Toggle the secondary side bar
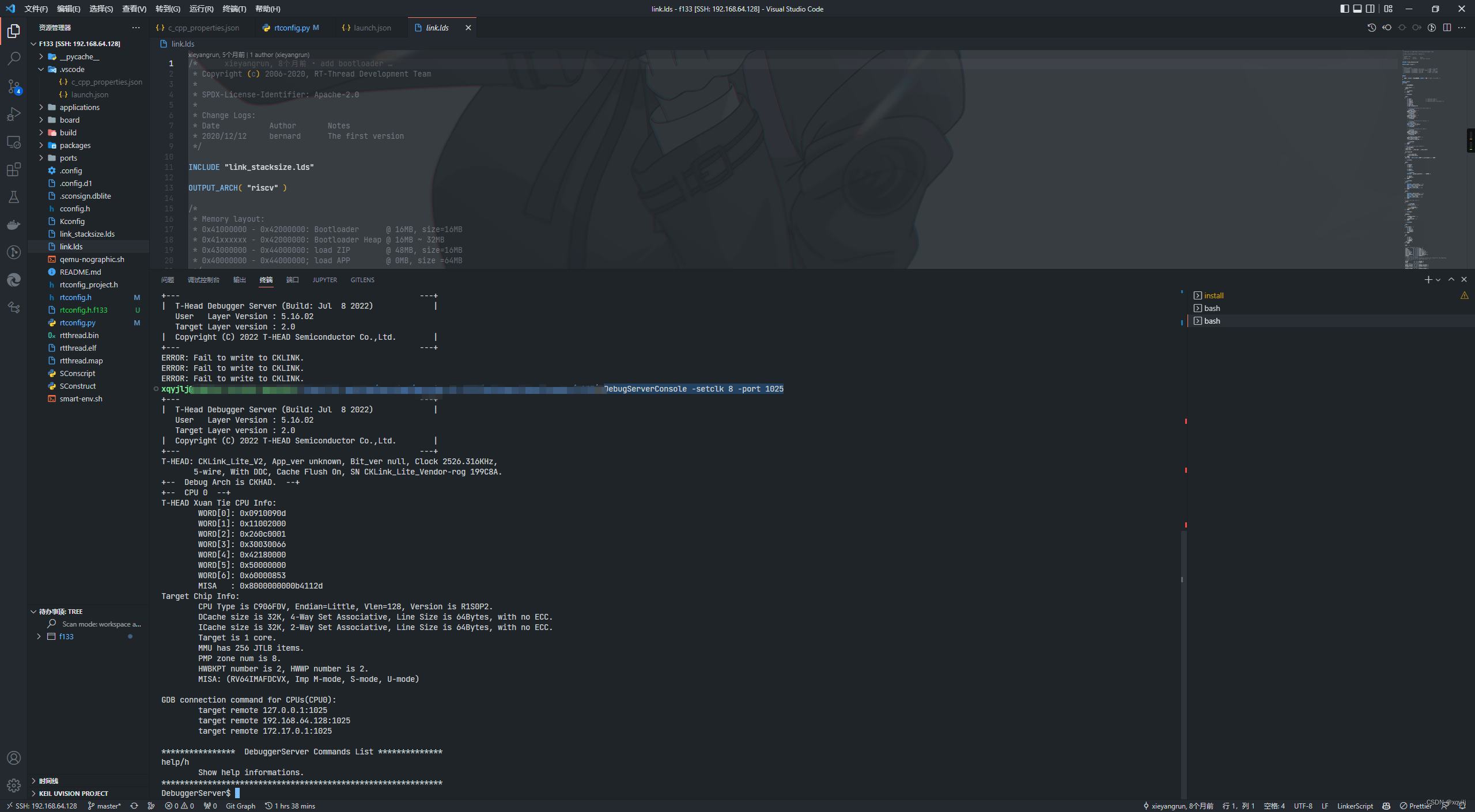Screen dimensions: 1475x812 [x=1370, y=9]
